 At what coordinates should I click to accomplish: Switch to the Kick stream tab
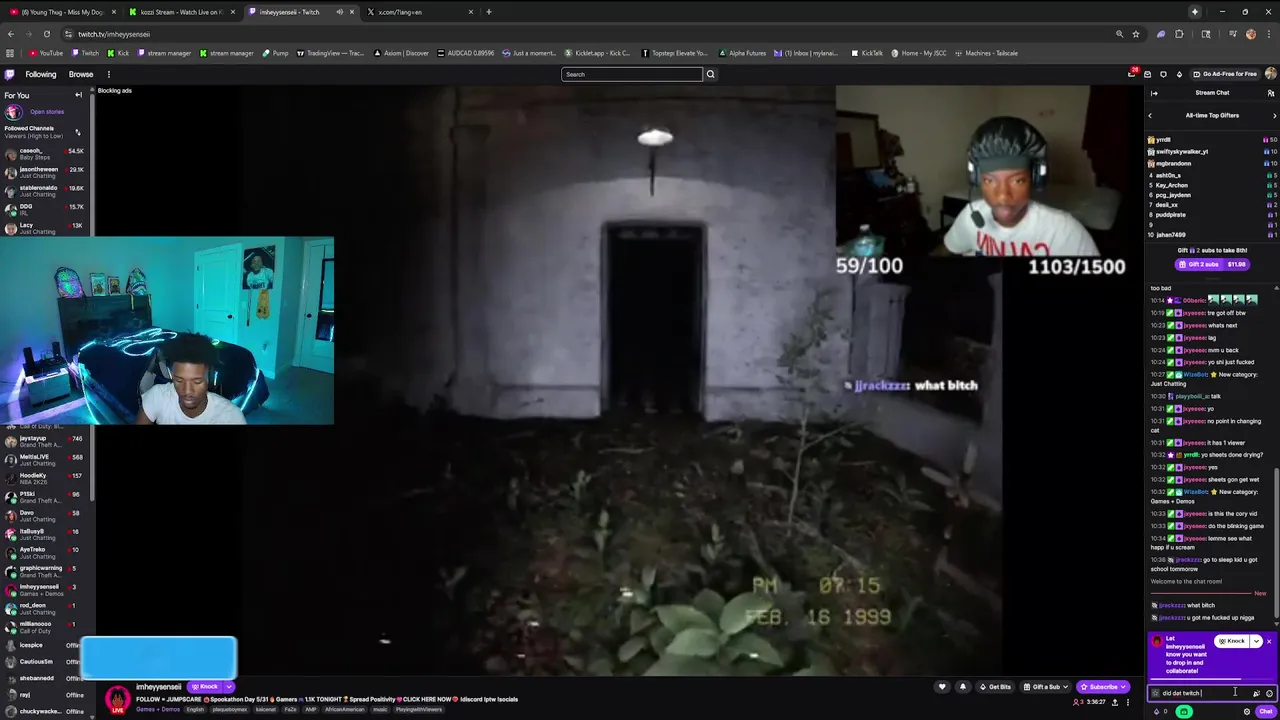[x=179, y=12]
